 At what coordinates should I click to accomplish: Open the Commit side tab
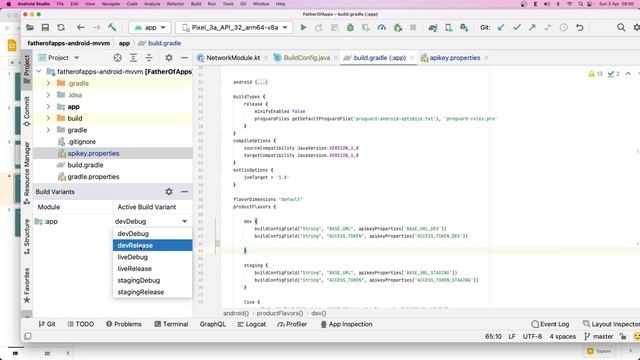(27, 111)
